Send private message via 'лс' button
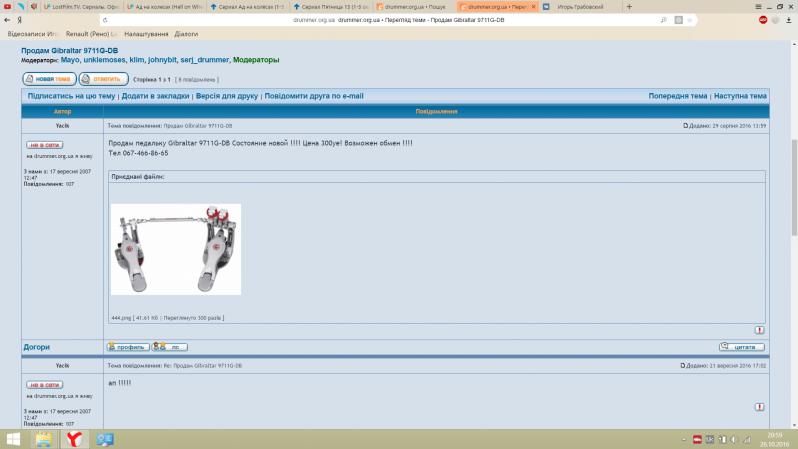This screenshot has height=449, width=798. point(170,347)
